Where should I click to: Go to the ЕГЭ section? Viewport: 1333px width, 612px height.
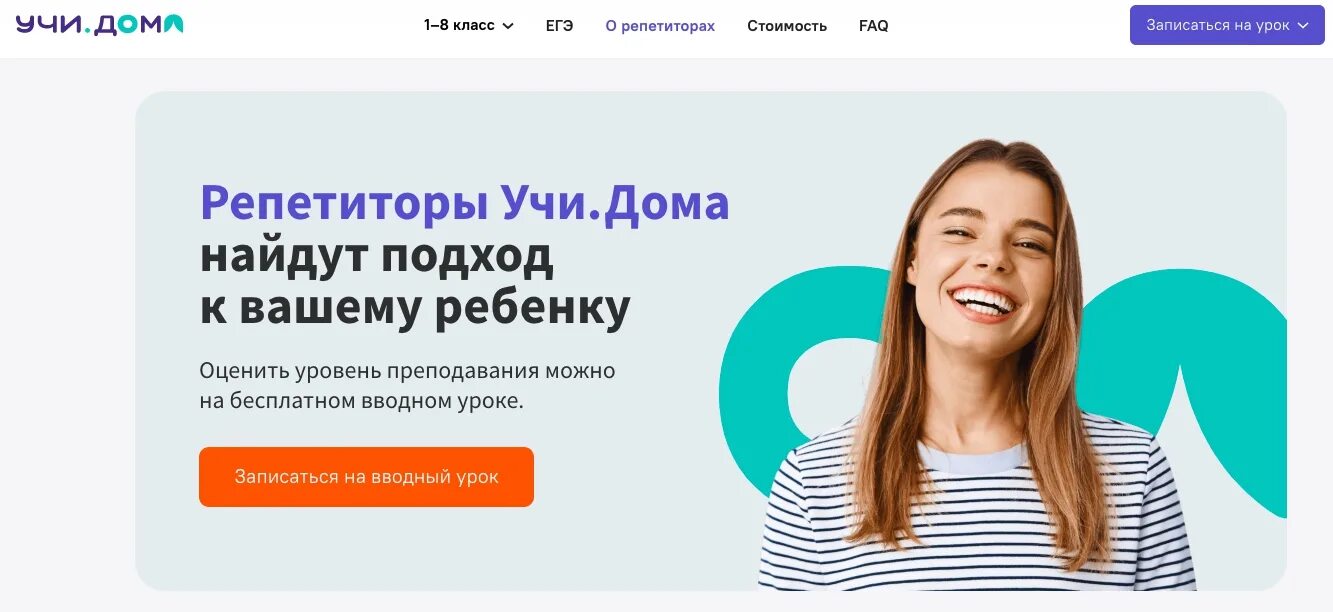click(559, 26)
